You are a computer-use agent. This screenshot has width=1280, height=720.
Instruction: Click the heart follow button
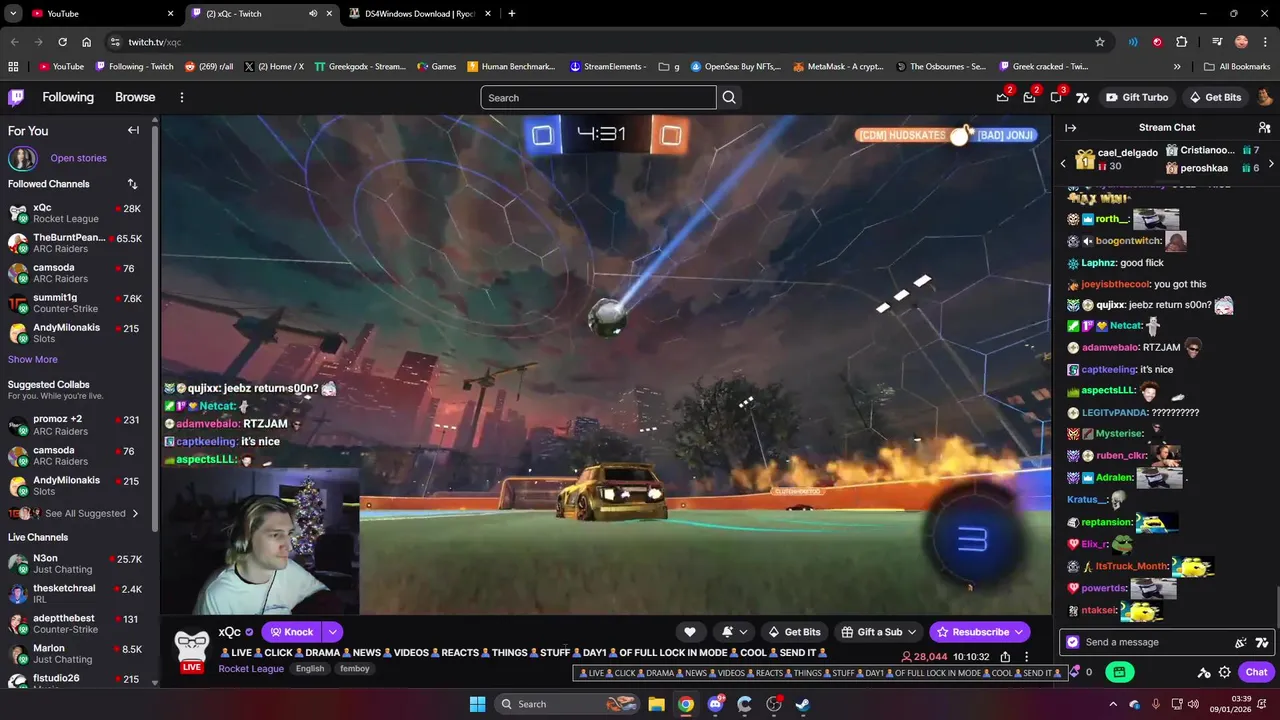(690, 632)
